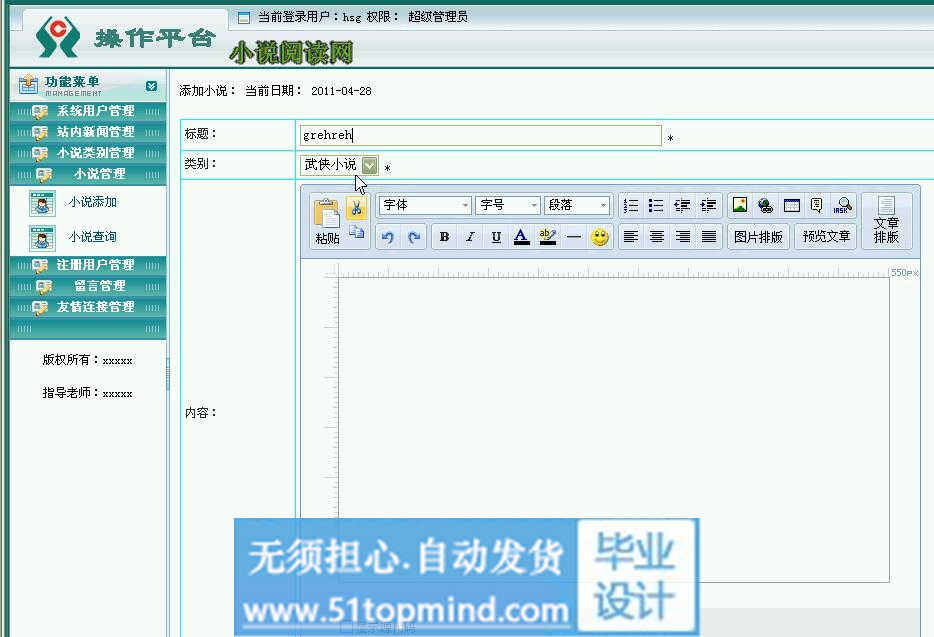Align text to the right
This screenshot has height=637, width=934.
coord(683,237)
